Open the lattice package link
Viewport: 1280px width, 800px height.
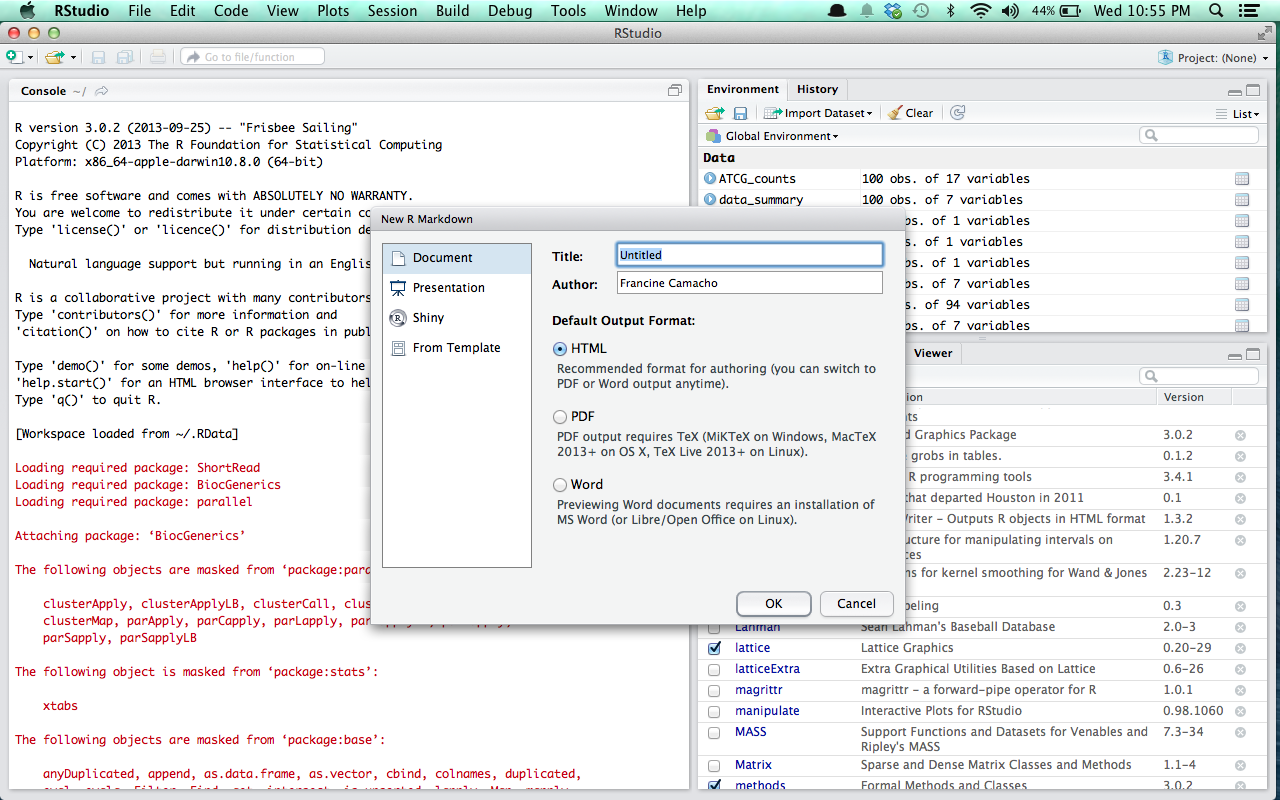tap(752, 648)
